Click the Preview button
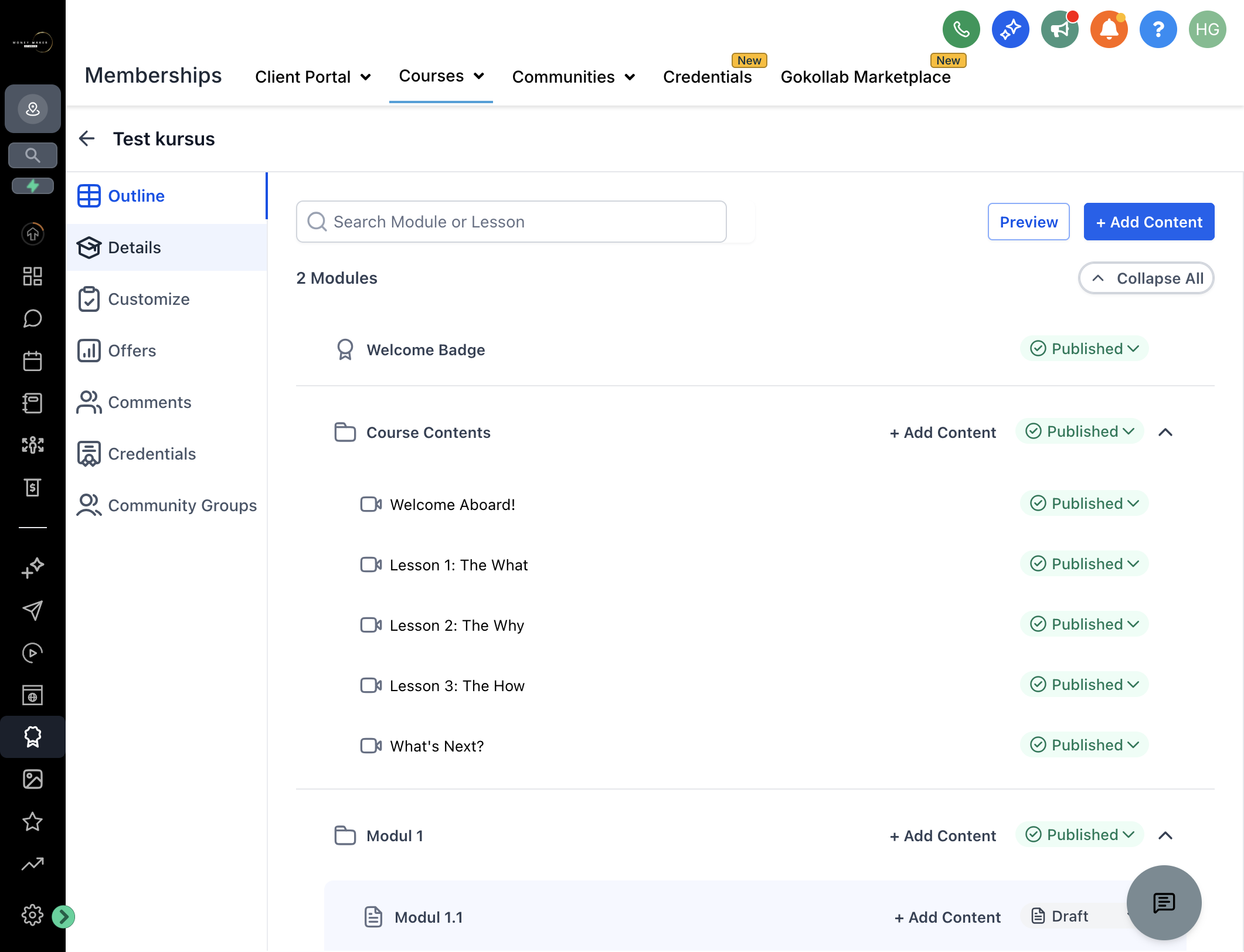This screenshot has height=952, width=1244. (1028, 222)
